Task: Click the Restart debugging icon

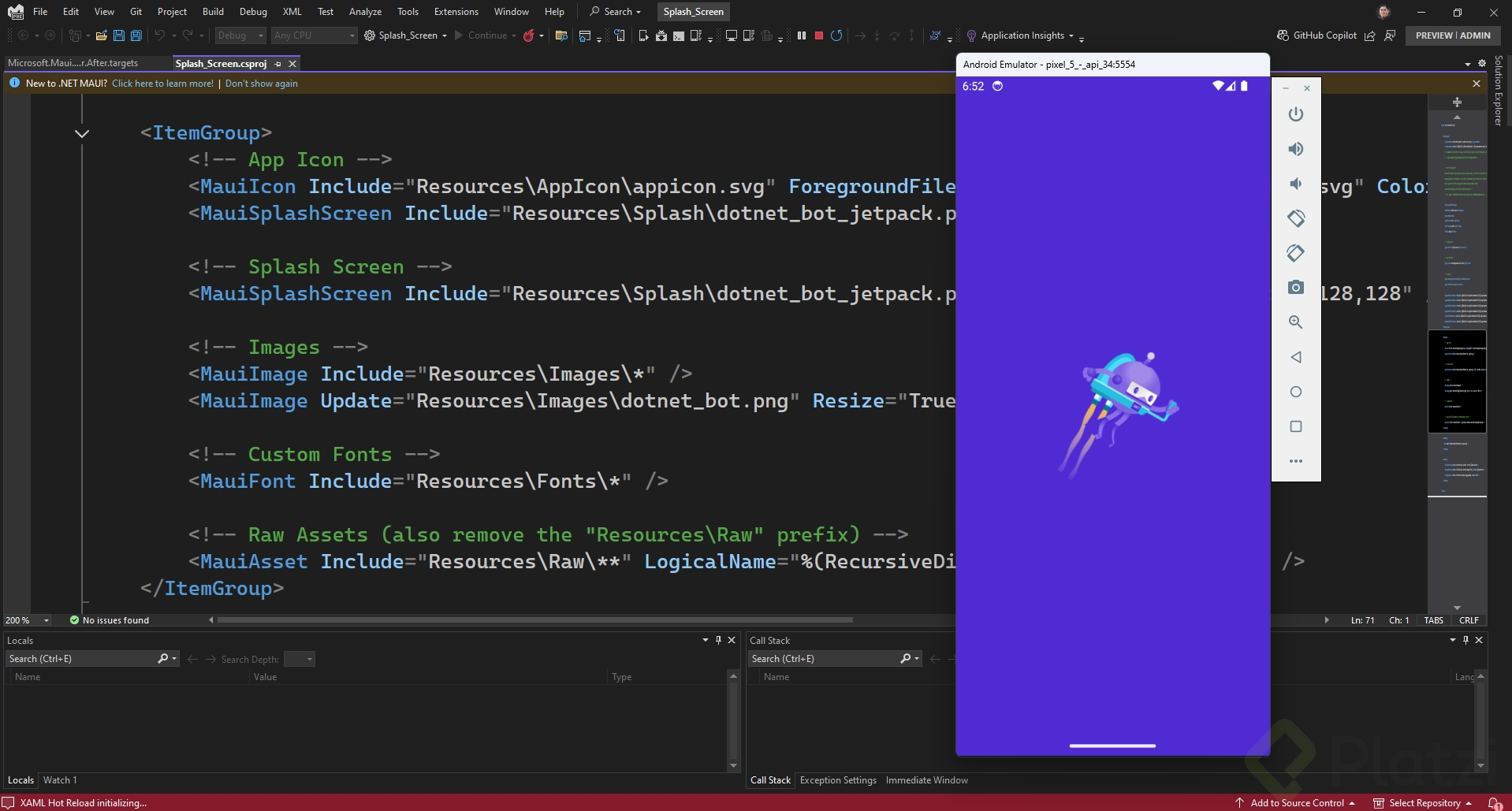Action: (836, 35)
